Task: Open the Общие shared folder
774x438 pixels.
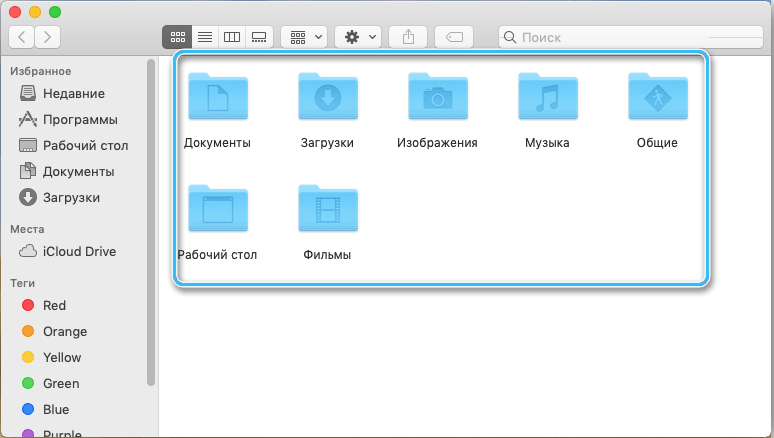Action: click(657, 97)
